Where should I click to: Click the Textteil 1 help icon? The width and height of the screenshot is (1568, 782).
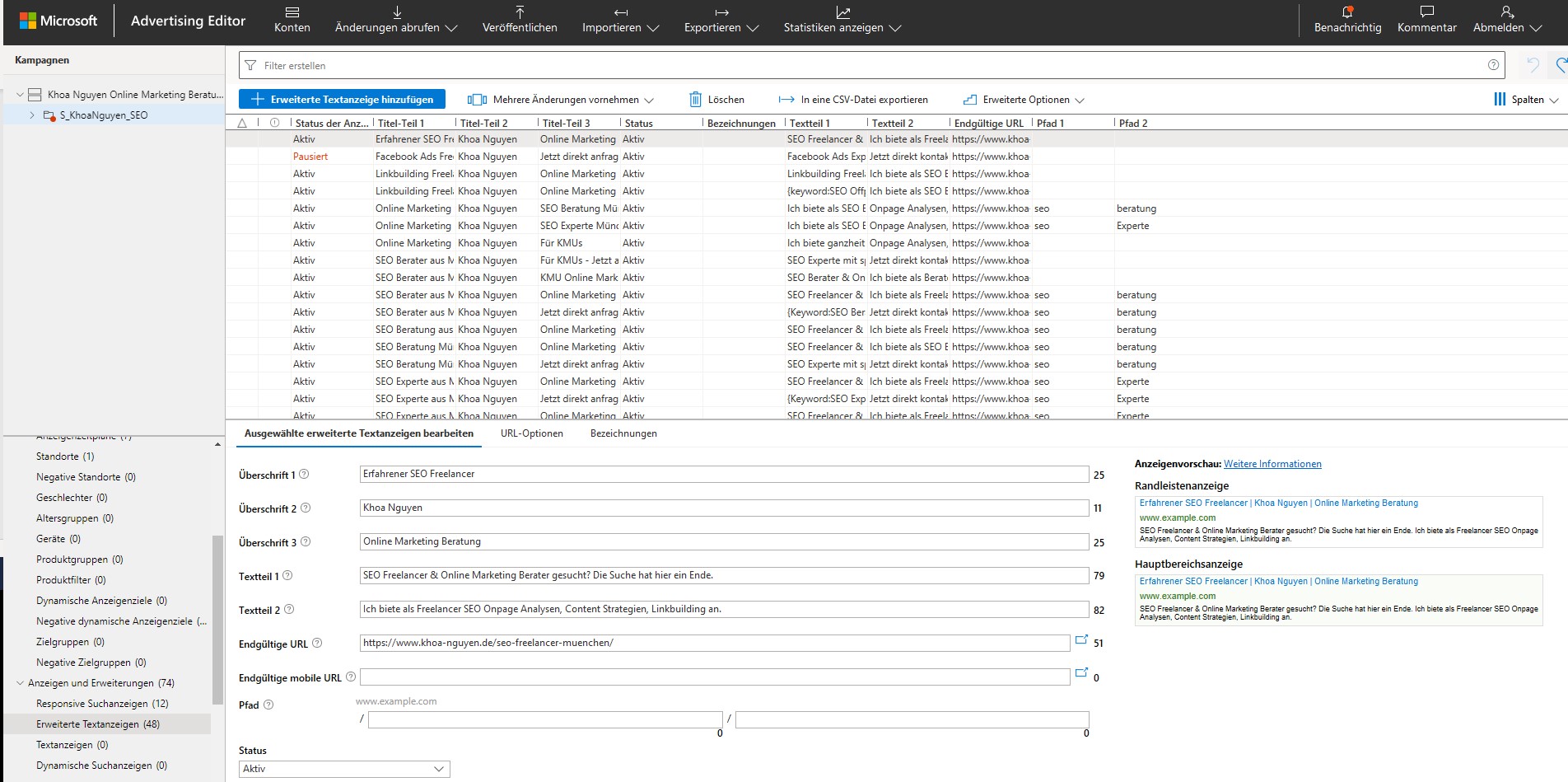(x=287, y=576)
